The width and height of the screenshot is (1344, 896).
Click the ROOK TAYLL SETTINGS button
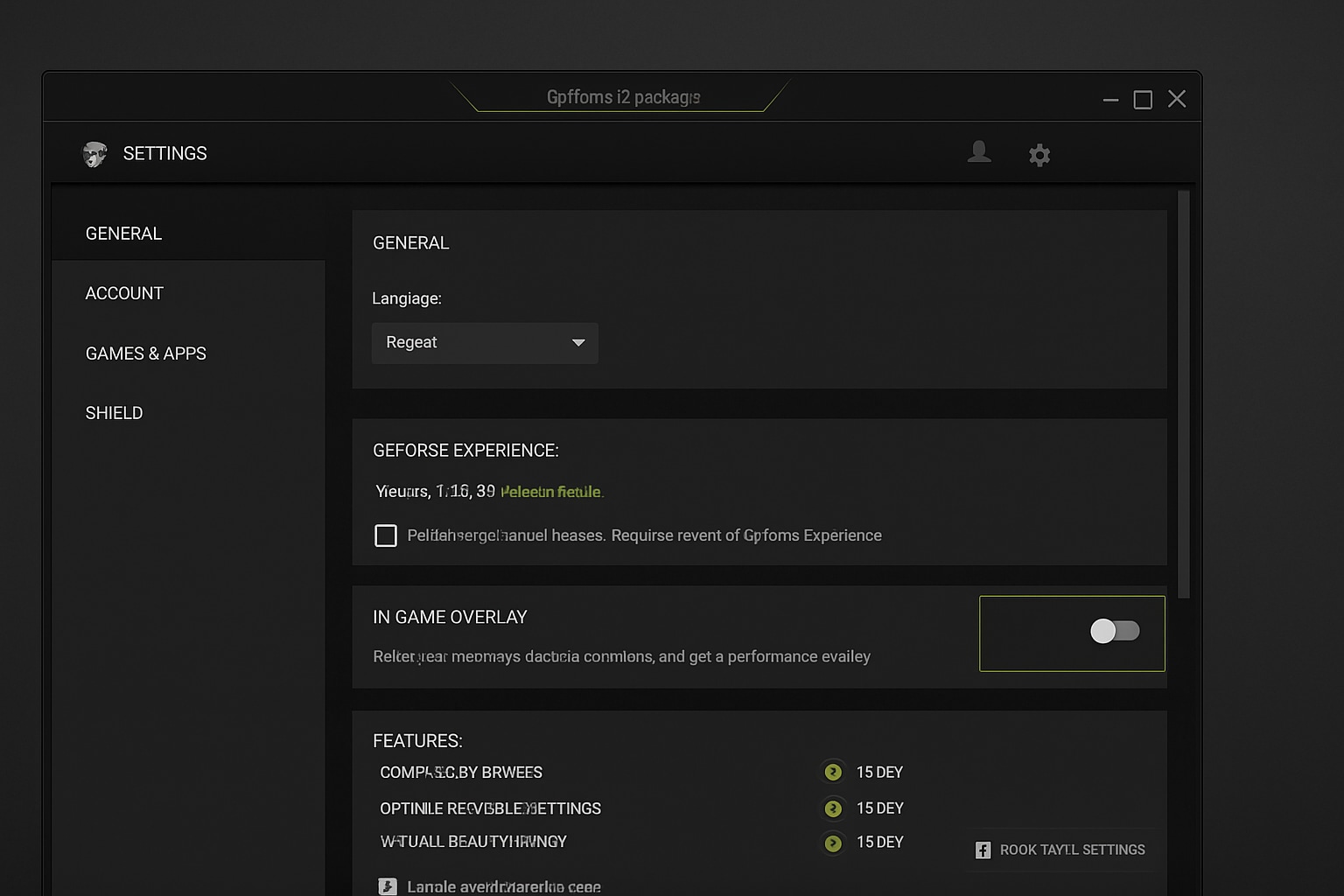[x=1060, y=850]
